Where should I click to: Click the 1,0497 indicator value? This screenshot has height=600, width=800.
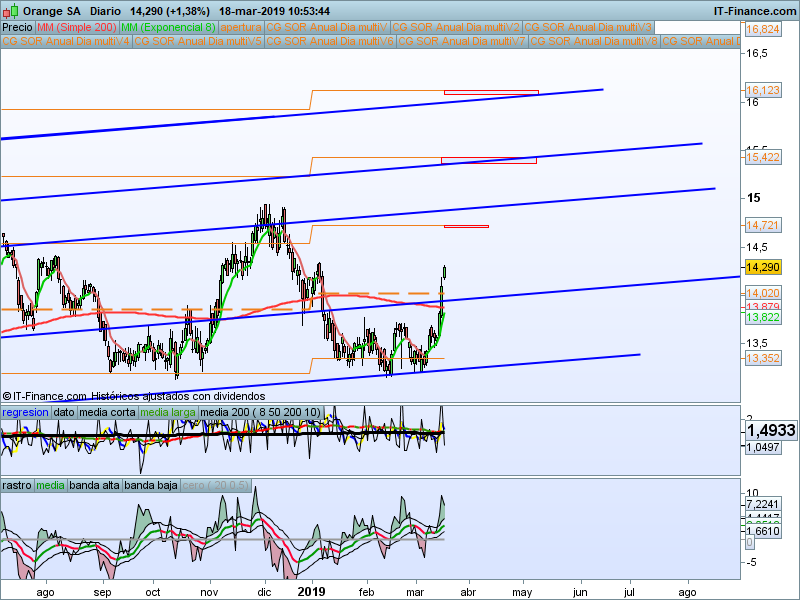[x=763, y=447]
